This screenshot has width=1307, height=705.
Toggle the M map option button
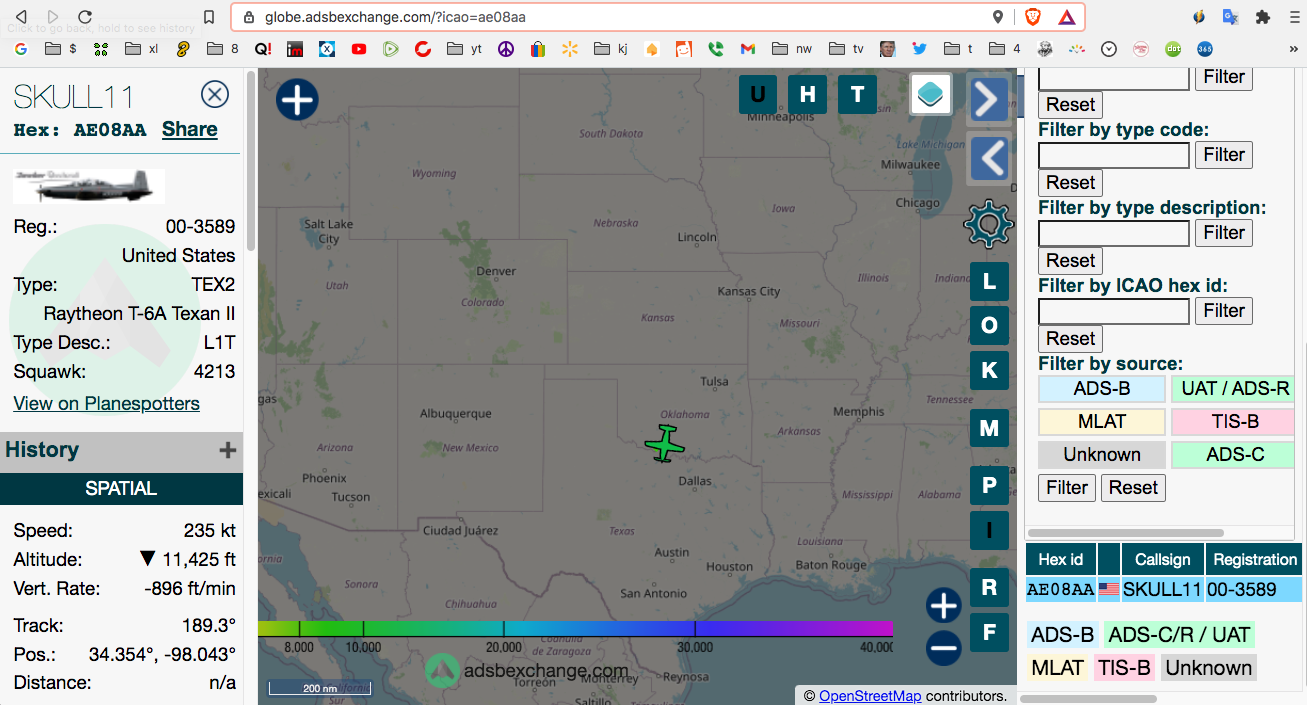tap(989, 429)
